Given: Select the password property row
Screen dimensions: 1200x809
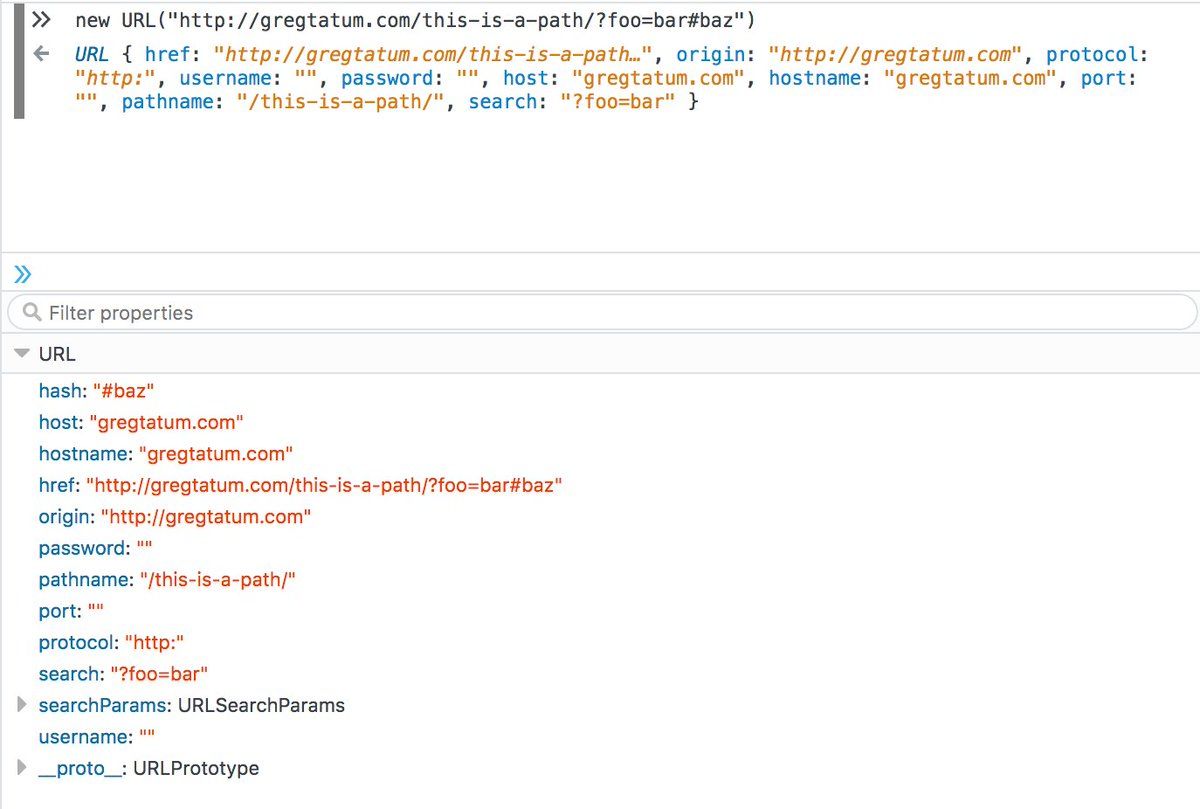Looking at the screenshot, I should 95,548.
